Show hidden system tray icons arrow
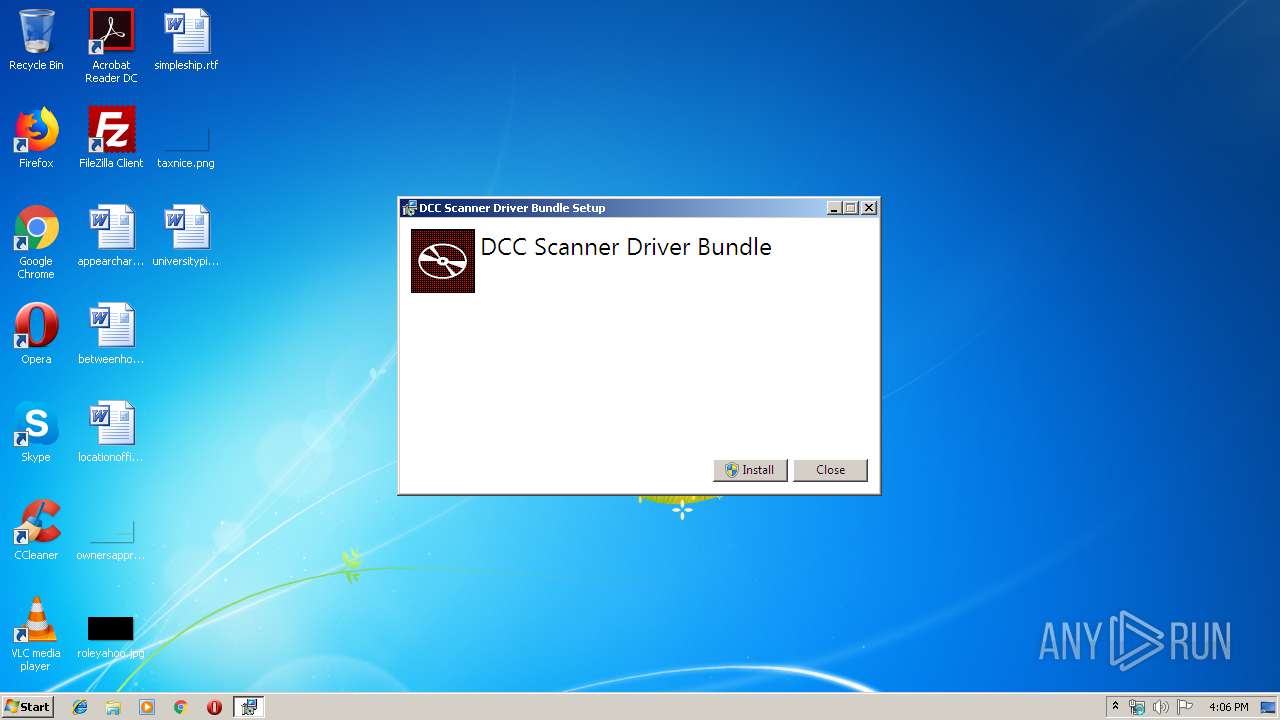Image resolution: width=1280 pixels, height=720 pixels. (1115, 707)
